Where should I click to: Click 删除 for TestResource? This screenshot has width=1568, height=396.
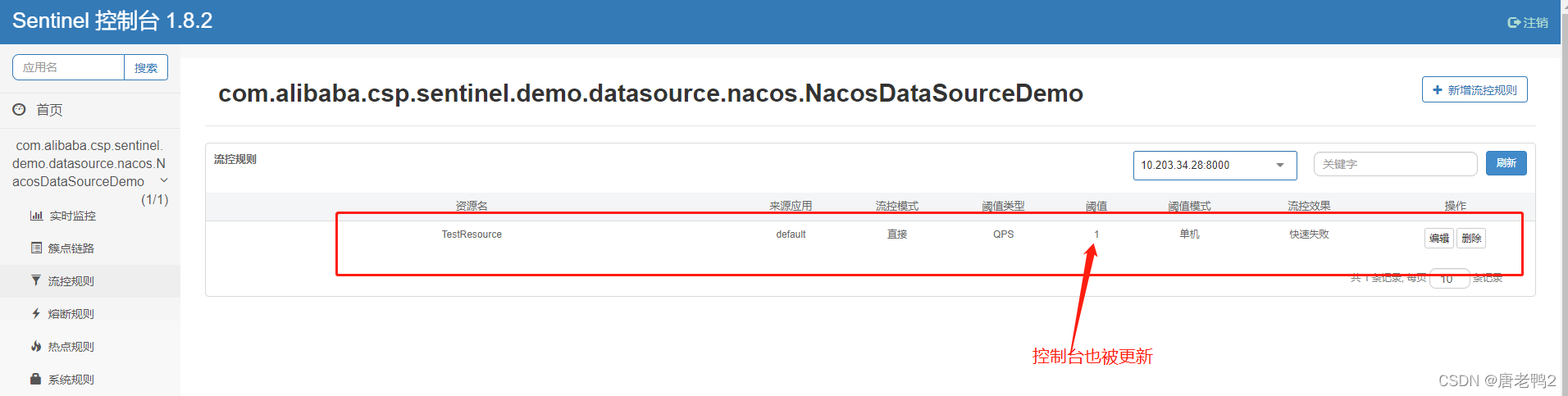pos(1471,238)
